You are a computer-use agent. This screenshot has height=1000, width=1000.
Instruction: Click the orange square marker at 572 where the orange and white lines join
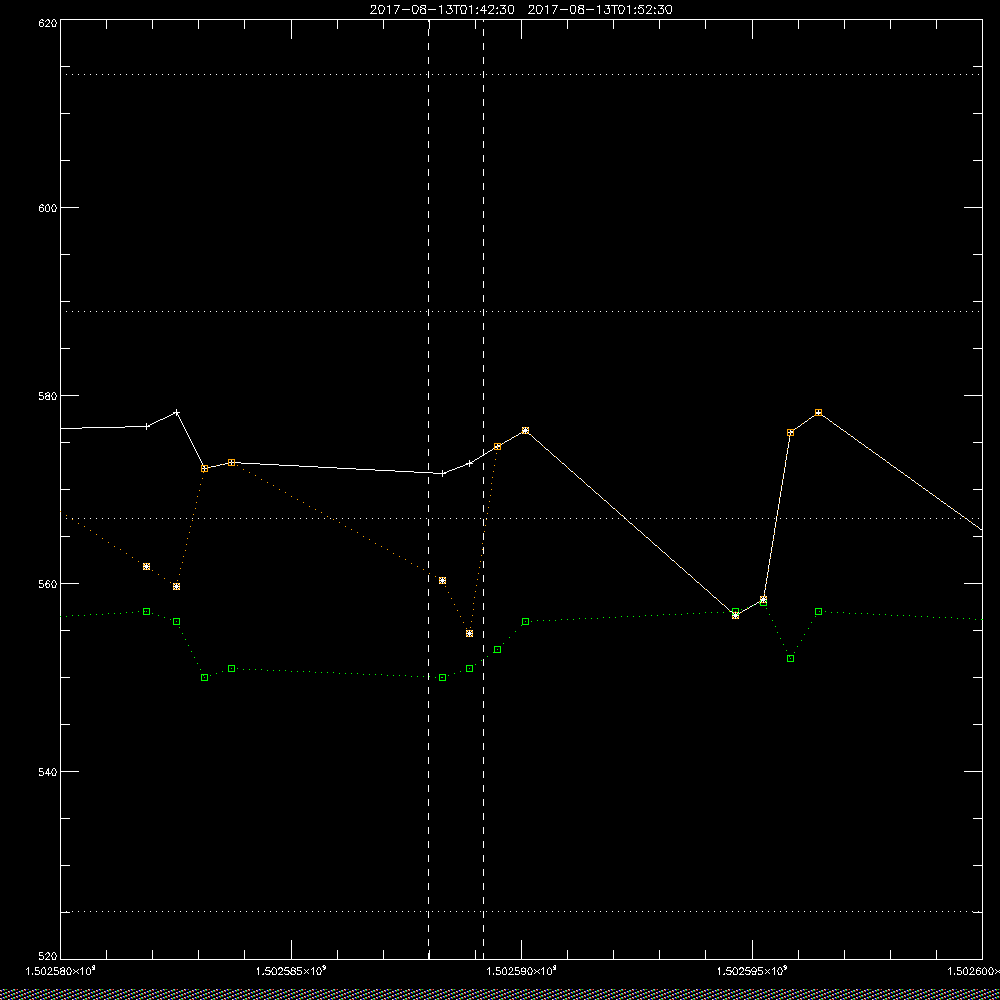click(x=205, y=468)
